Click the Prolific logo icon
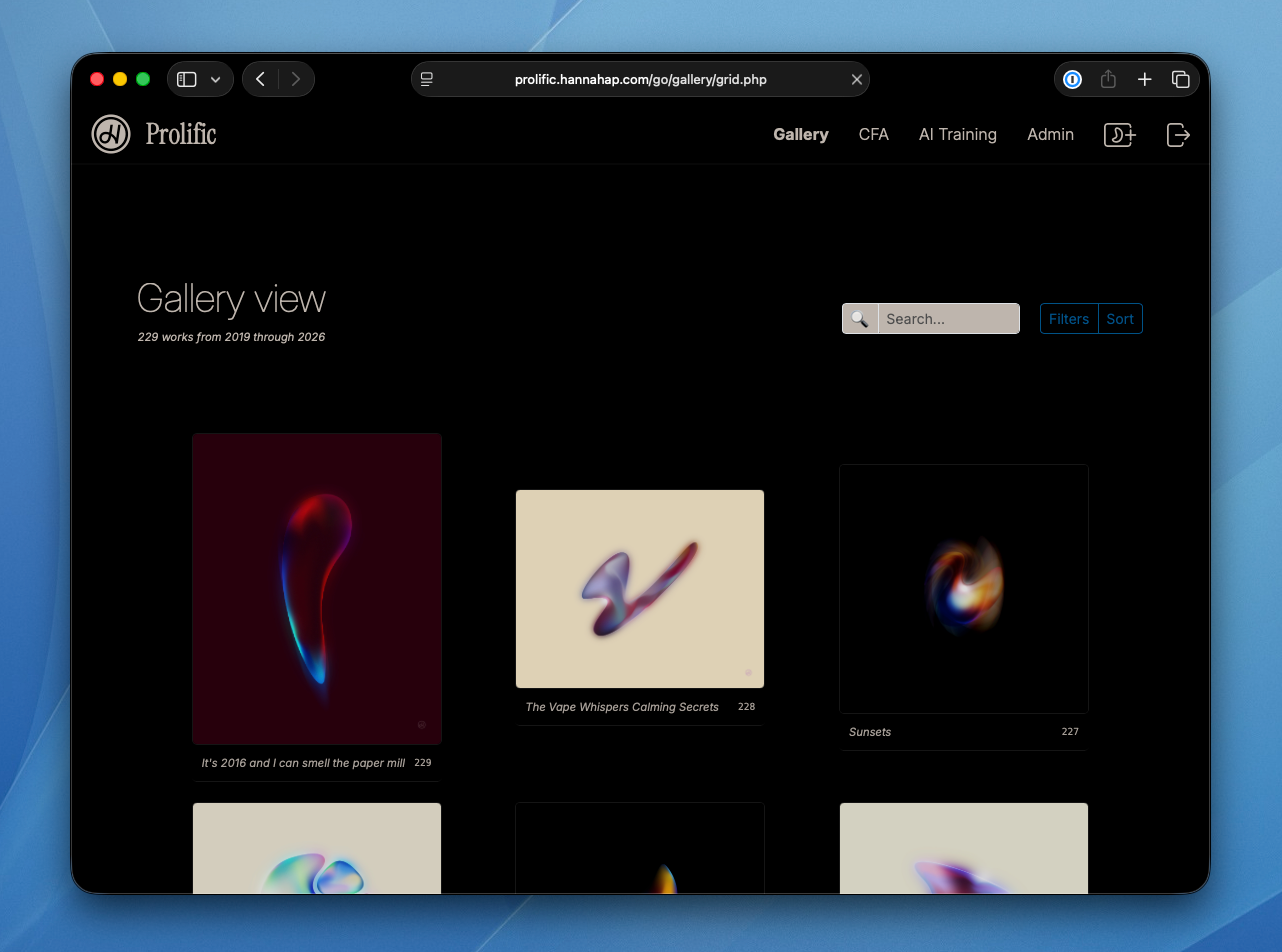Viewport: 1282px width, 952px height. point(111,134)
